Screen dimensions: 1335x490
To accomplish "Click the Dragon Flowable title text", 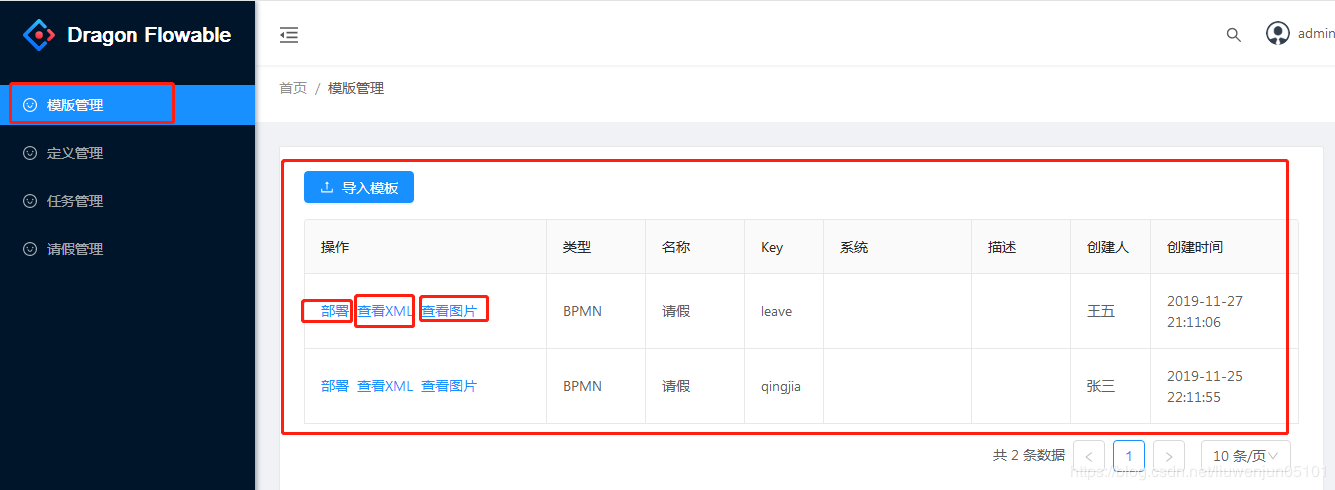I will [149, 35].
